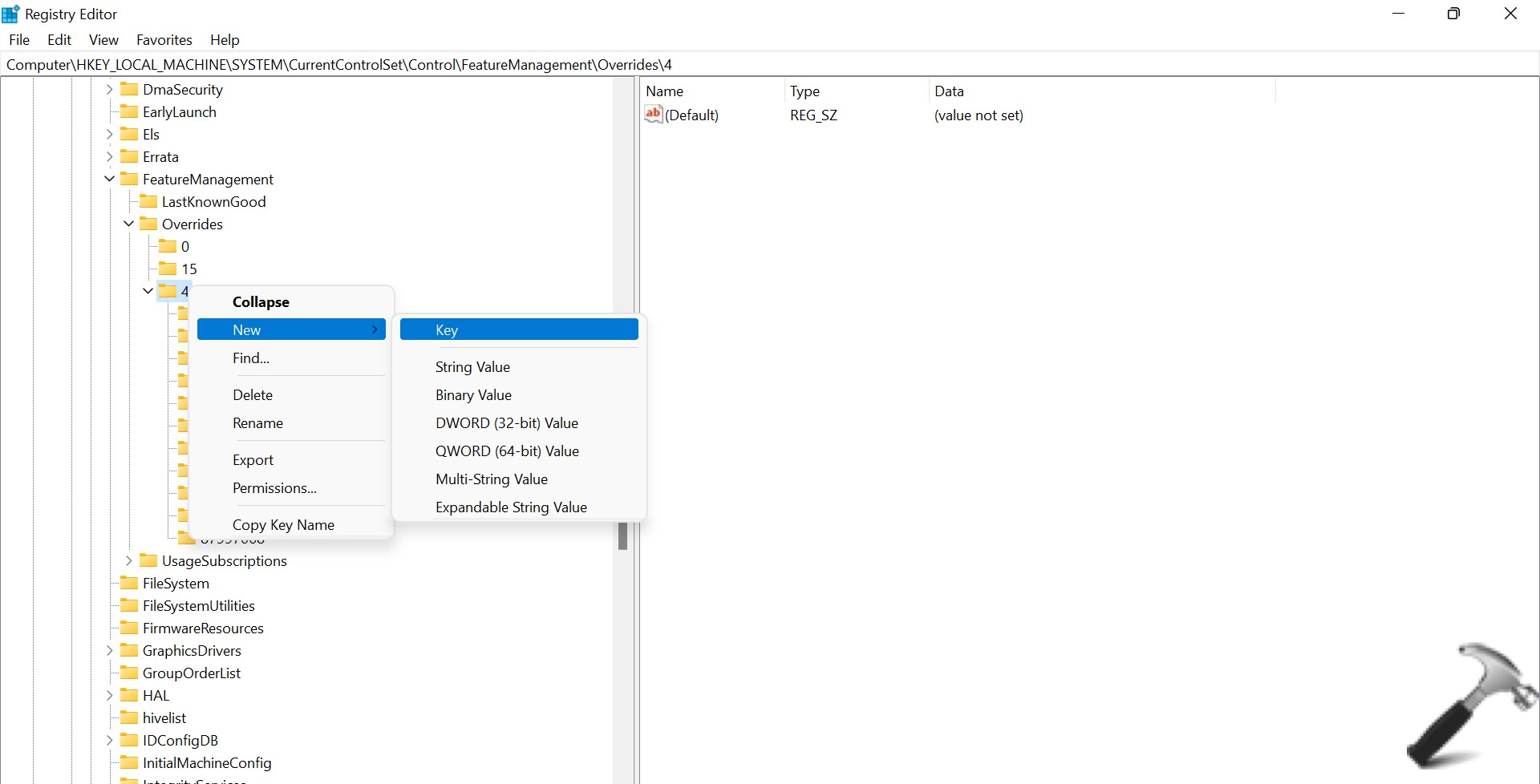Select the LastKnownGood key in tree

213,201
